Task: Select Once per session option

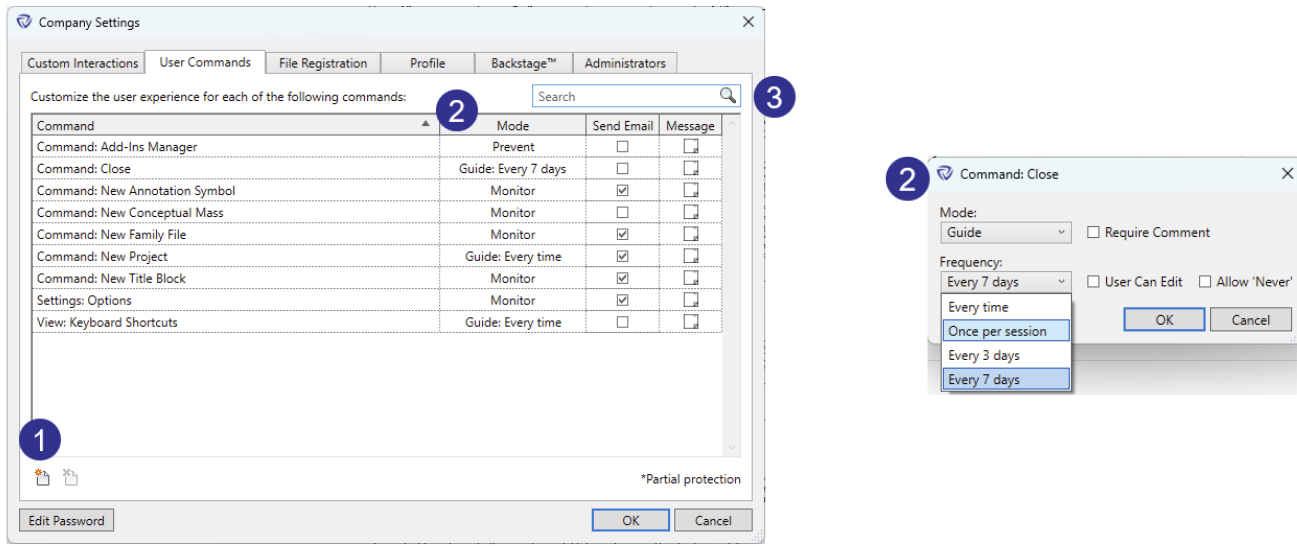Action: (x=1006, y=331)
